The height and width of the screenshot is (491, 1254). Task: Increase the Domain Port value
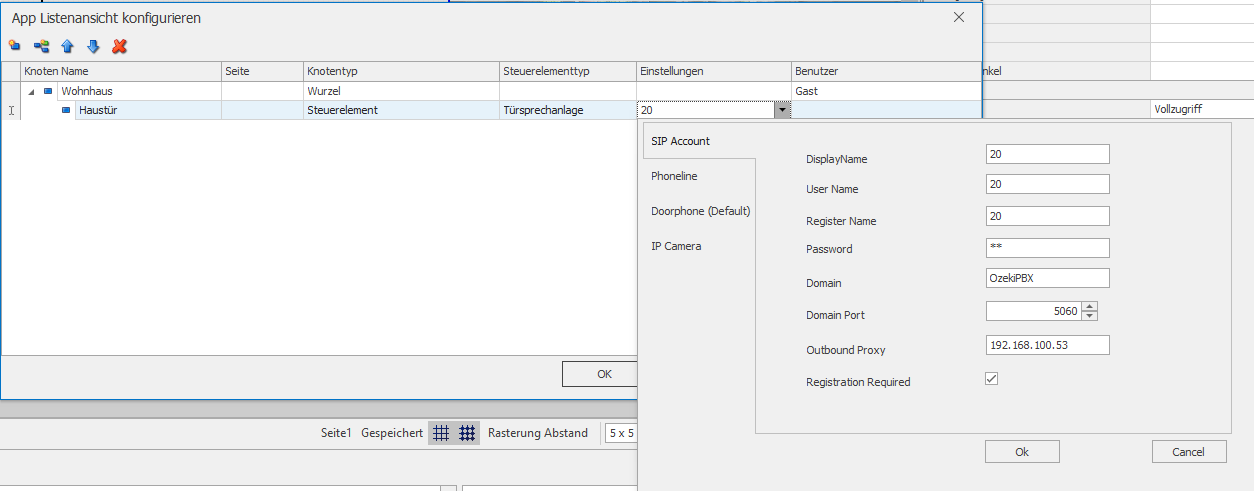pyautogui.click(x=1090, y=306)
